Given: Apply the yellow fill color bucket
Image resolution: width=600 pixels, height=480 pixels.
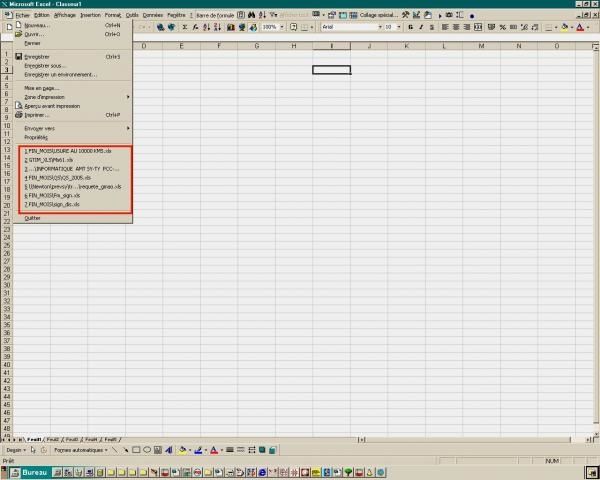Looking at the screenshot, I should coord(564,27).
